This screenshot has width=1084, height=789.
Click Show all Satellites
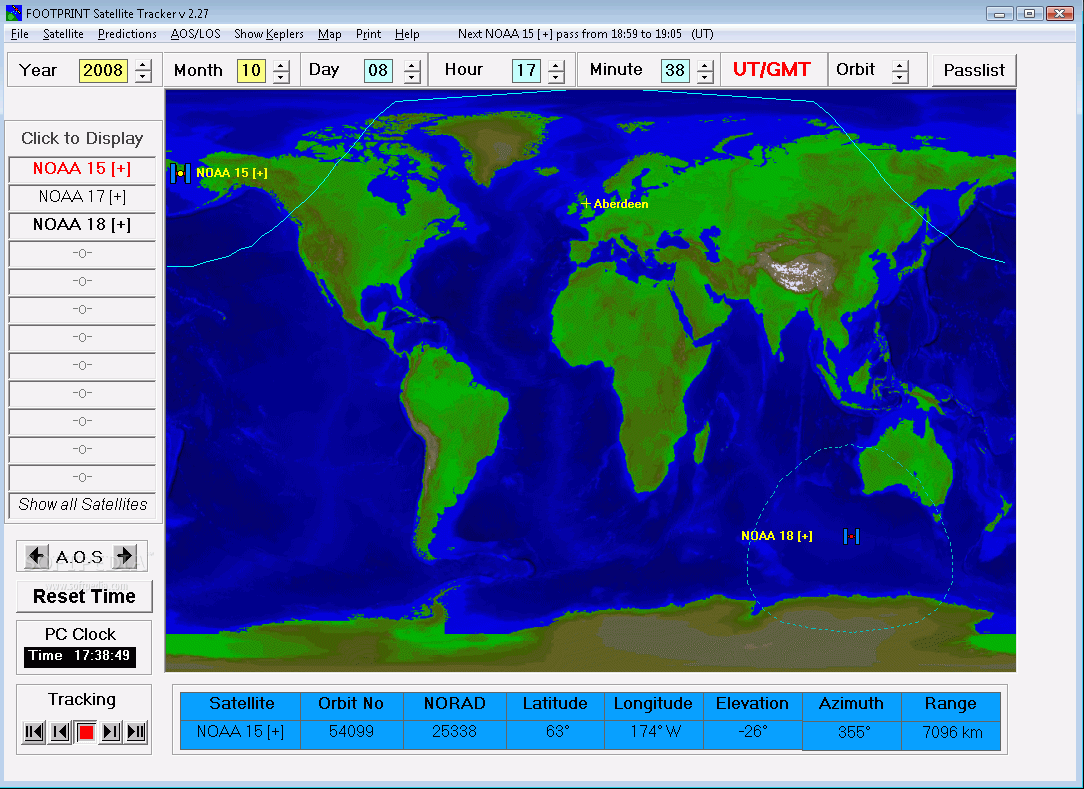pyautogui.click(x=82, y=505)
